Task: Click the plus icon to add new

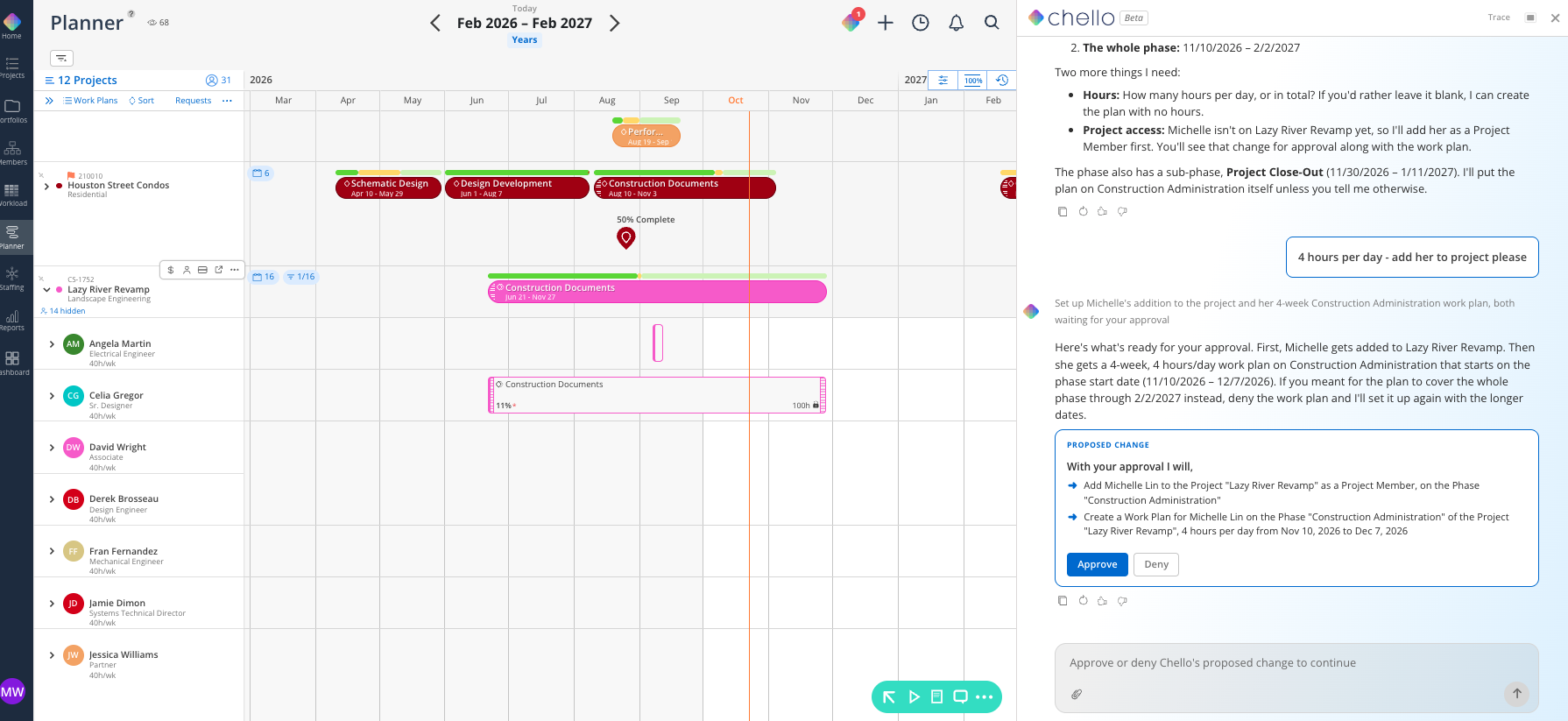Action: coord(886,23)
